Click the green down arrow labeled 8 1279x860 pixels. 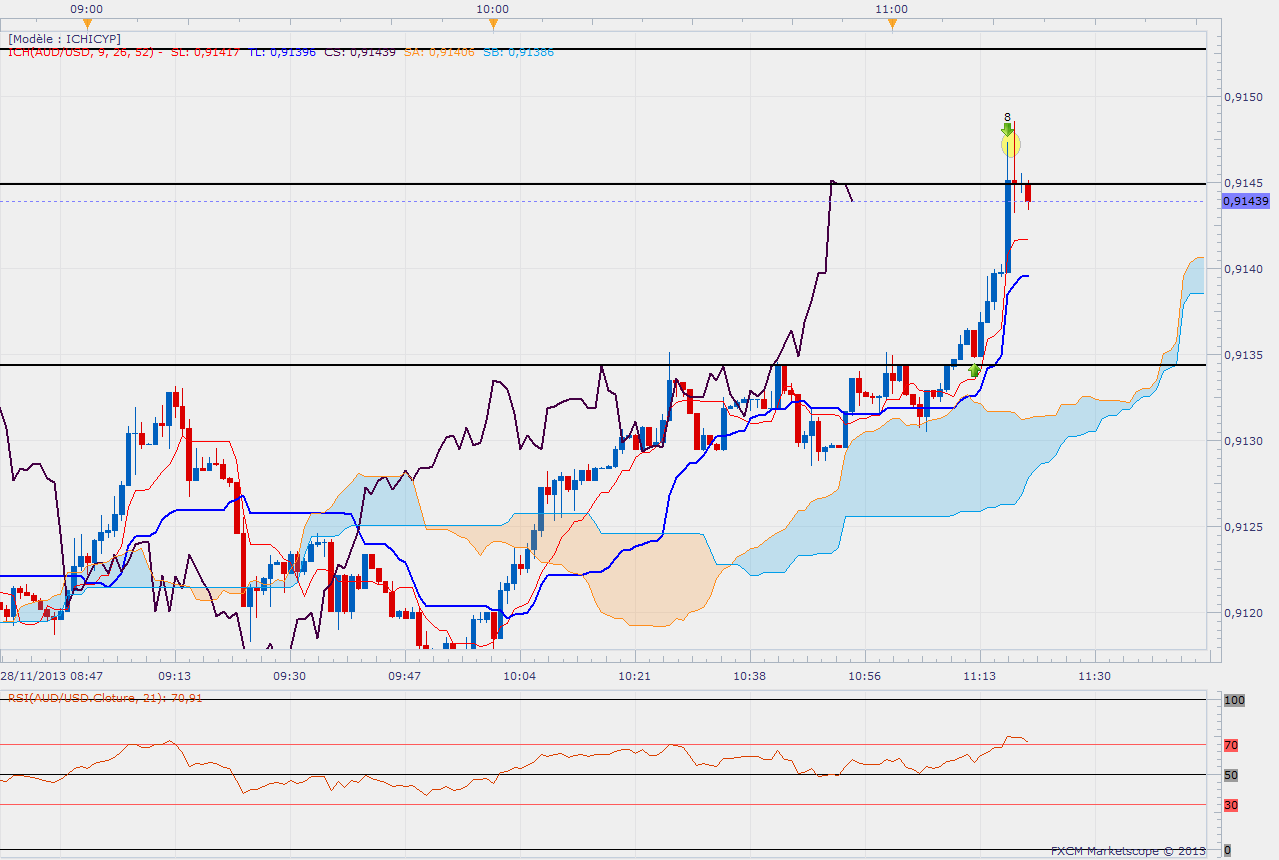(1007, 129)
